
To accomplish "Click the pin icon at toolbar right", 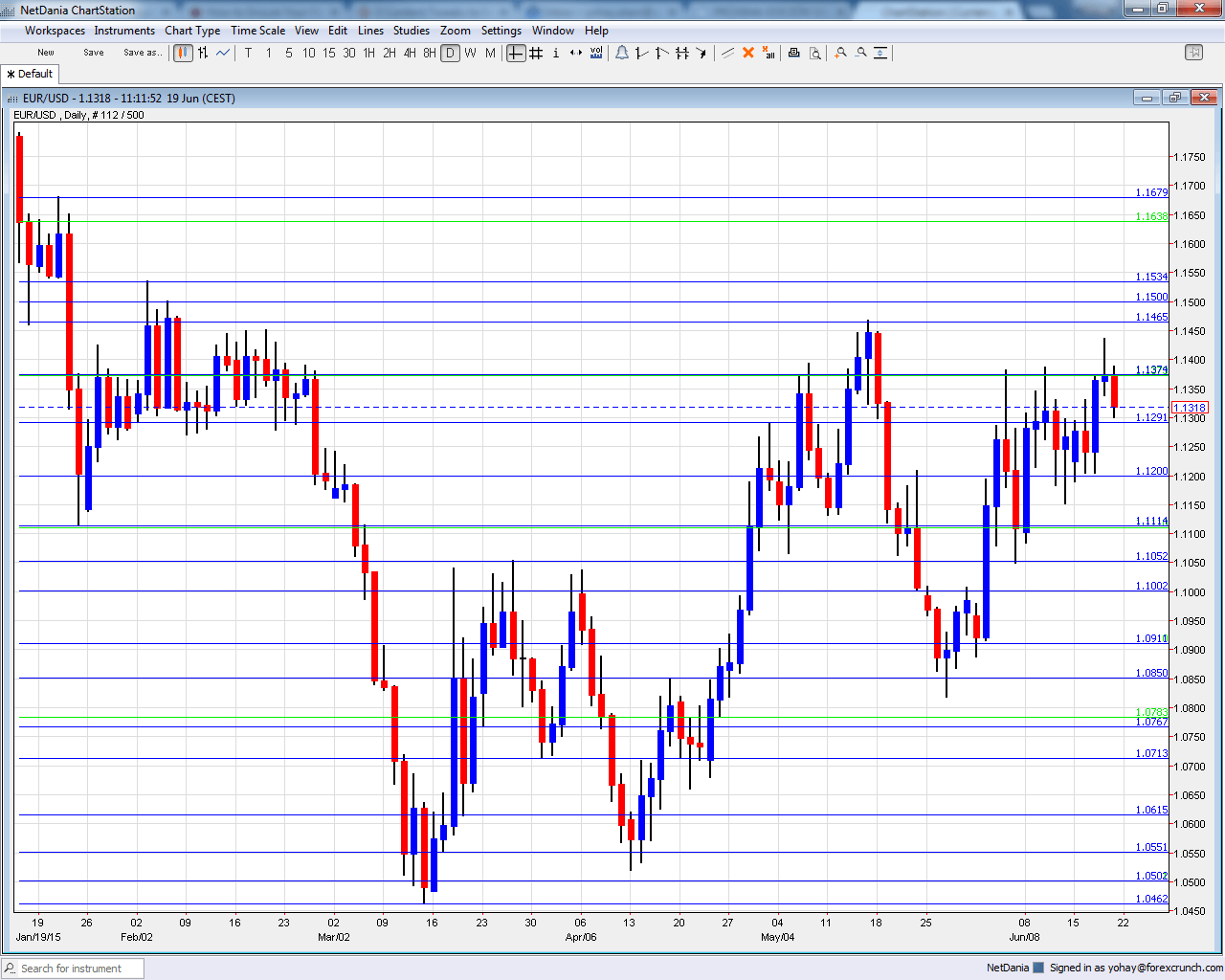I will (1193, 53).
